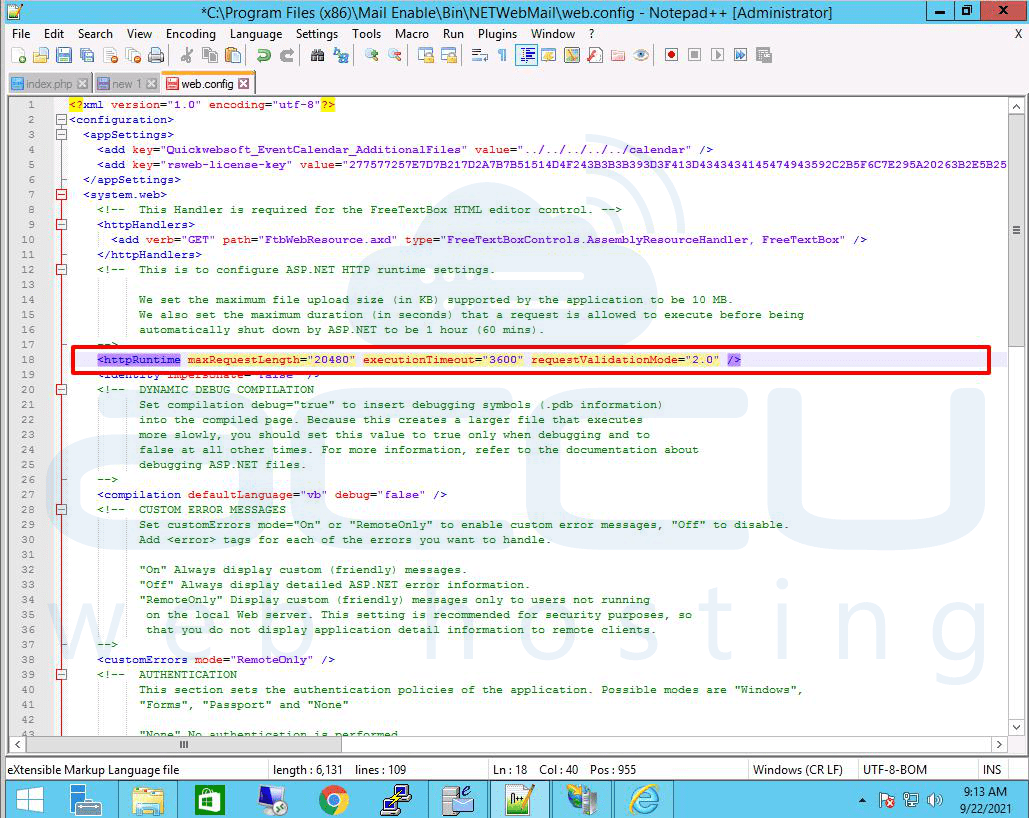Collapse the configuration block on line 2
The width and height of the screenshot is (1029, 818).
pyautogui.click(x=61, y=119)
